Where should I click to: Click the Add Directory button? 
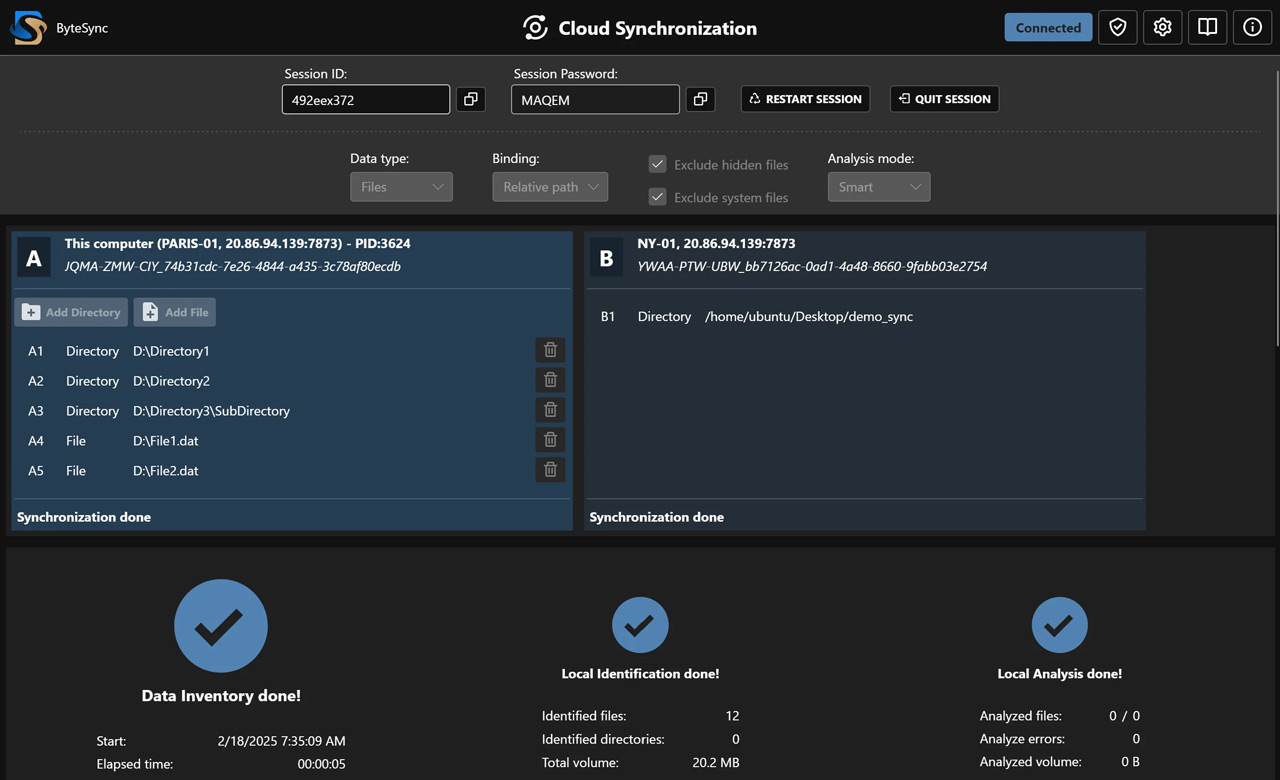pyautogui.click(x=71, y=312)
